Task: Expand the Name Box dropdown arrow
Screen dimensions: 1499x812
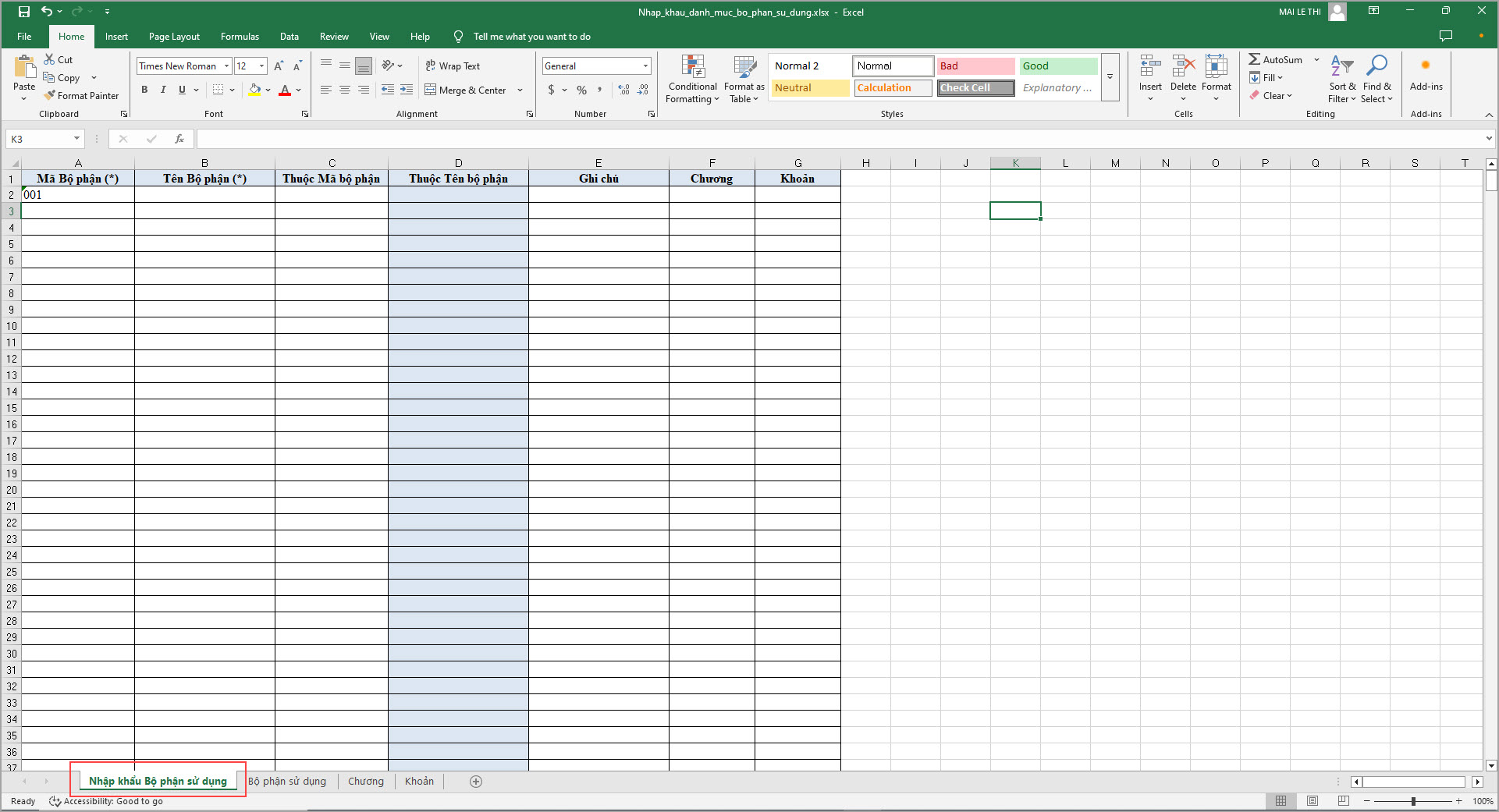Action: (x=76, y=139)
